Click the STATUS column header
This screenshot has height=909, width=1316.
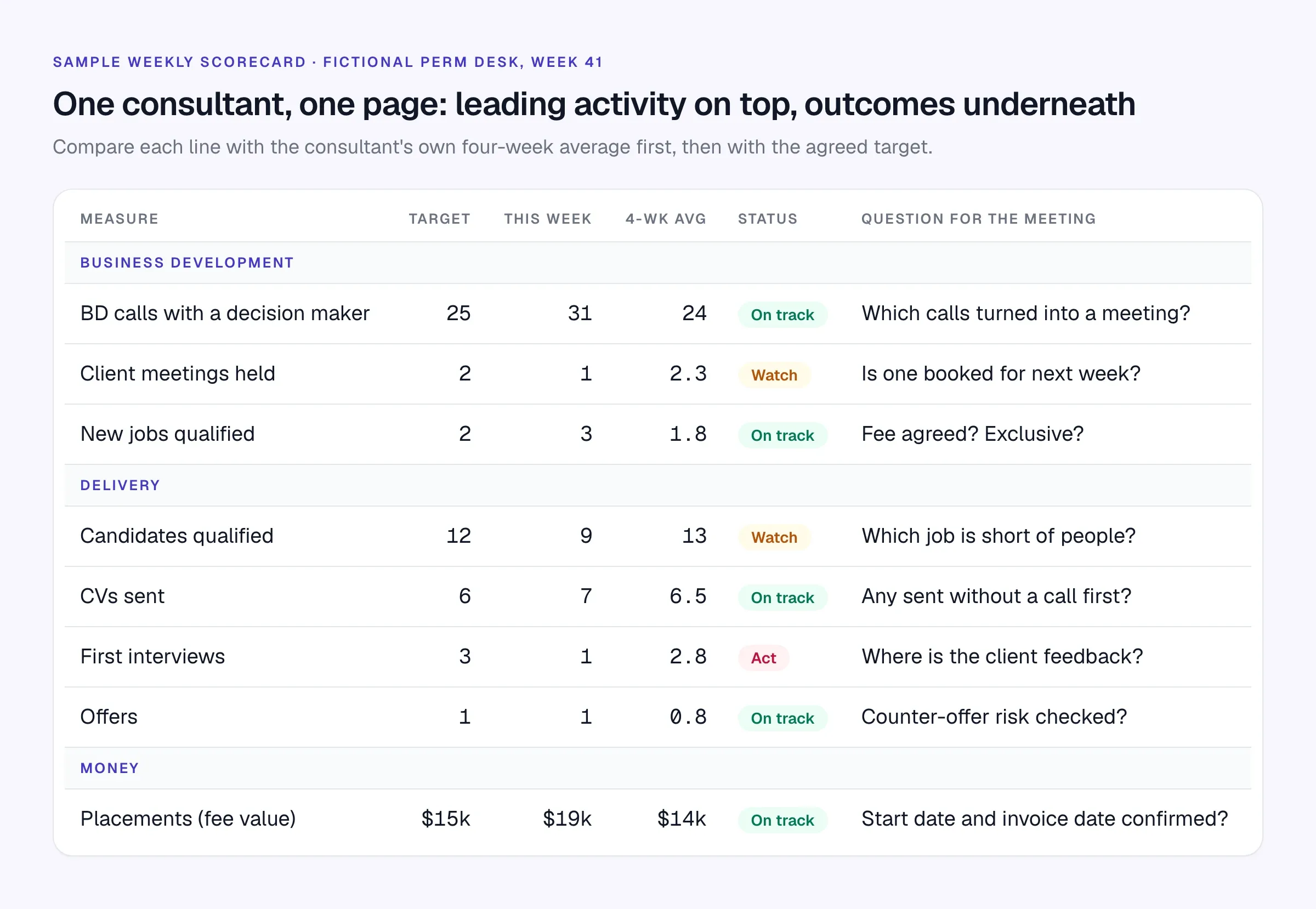pos(767,219)
